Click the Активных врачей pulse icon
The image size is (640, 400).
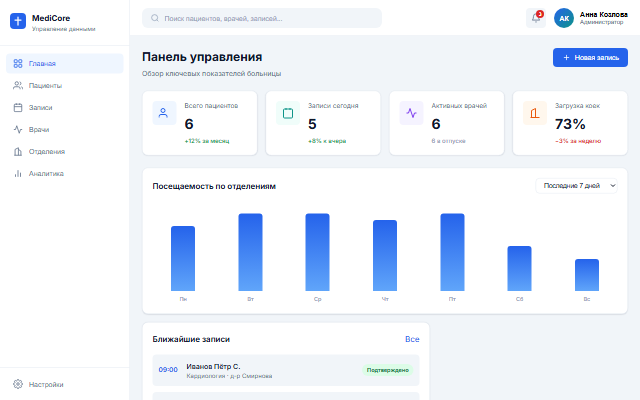[411, 113]
